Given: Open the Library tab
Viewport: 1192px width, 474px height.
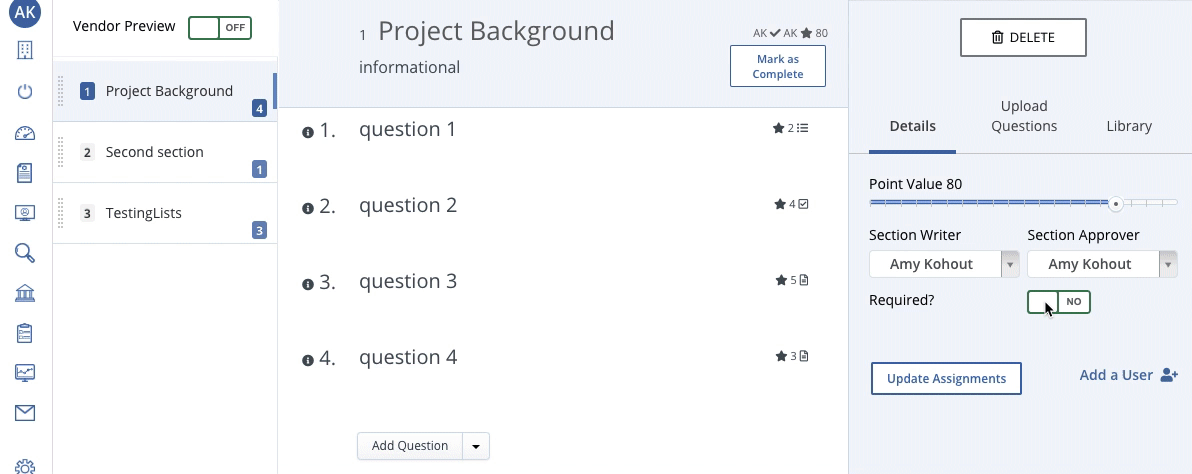Looking at the screenshot, I should [x=1129, y=126].
